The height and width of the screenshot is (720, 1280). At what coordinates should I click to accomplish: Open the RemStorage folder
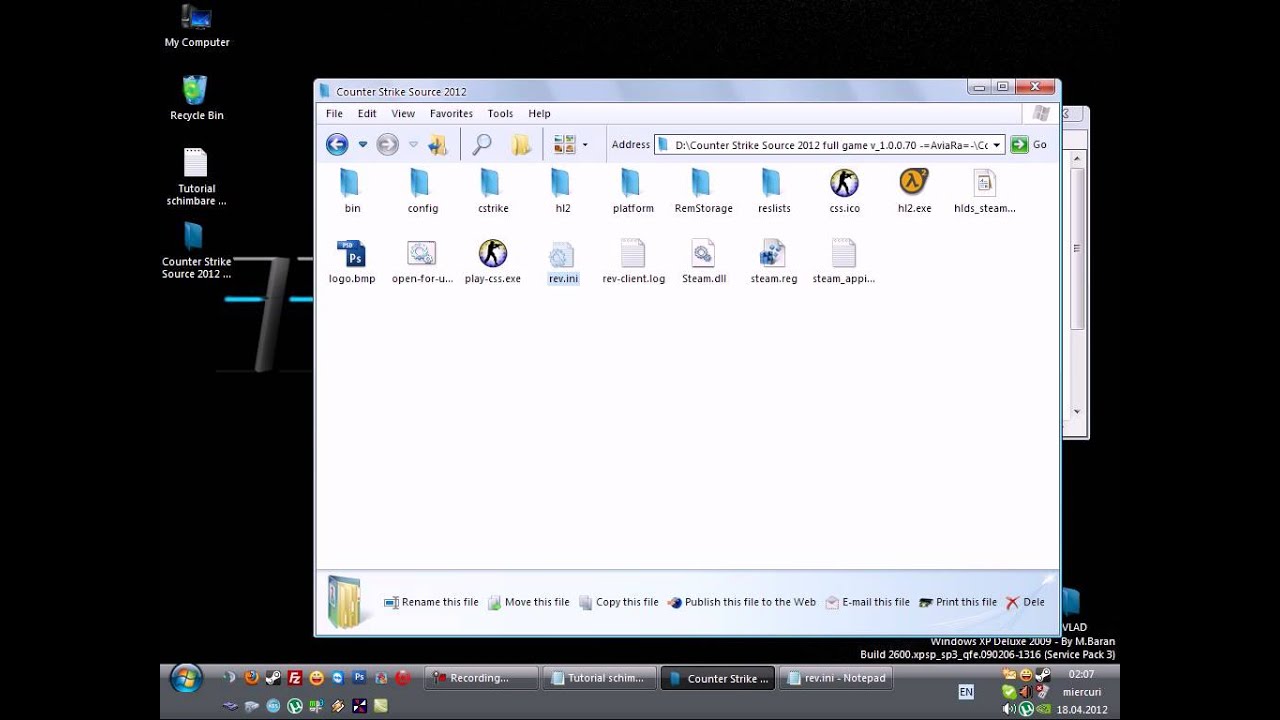point(703,191)
